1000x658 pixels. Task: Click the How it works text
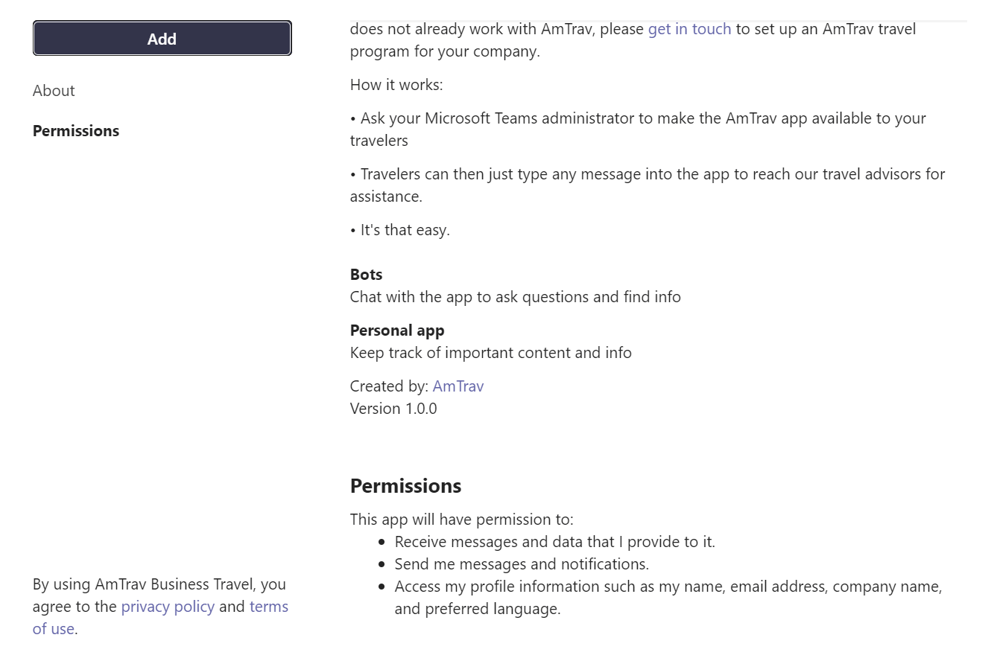click(x=395, y=84)
